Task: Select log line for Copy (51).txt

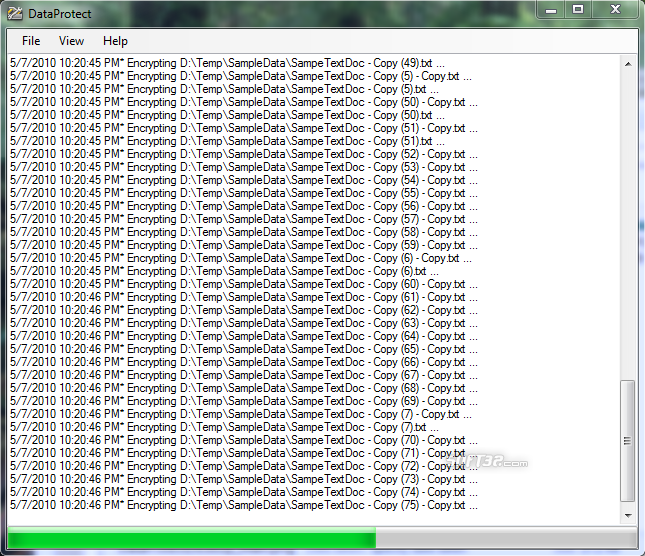Action: pyautogui.click(x=227, y=141)
